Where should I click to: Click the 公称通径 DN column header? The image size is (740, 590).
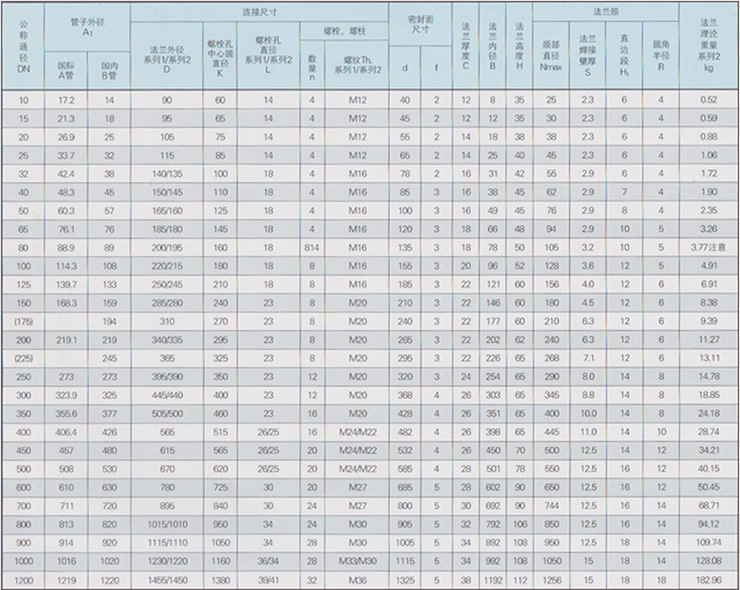pos(24,45)
